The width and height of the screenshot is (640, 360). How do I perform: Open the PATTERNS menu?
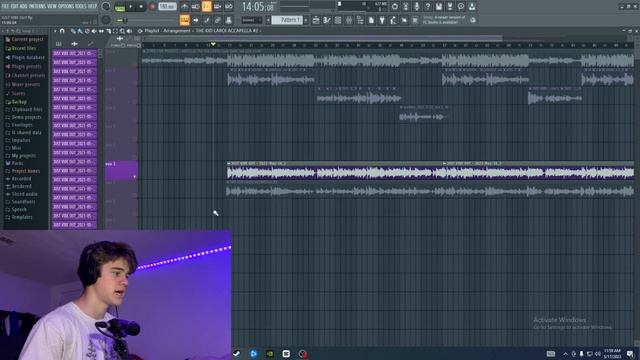(37, 7)
